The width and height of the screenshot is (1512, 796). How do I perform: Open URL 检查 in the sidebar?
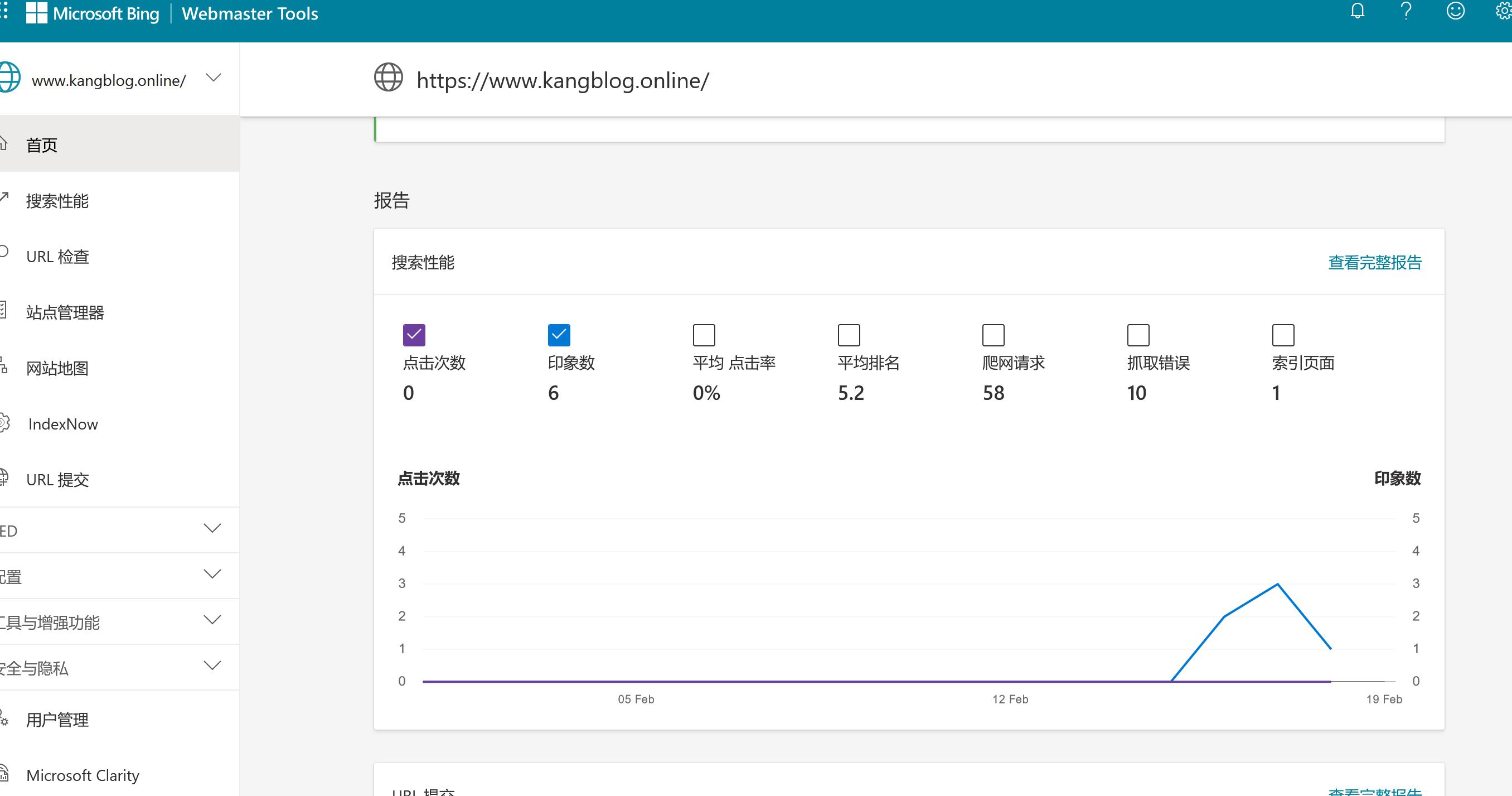pyautogui.click(x=120, y=256)
